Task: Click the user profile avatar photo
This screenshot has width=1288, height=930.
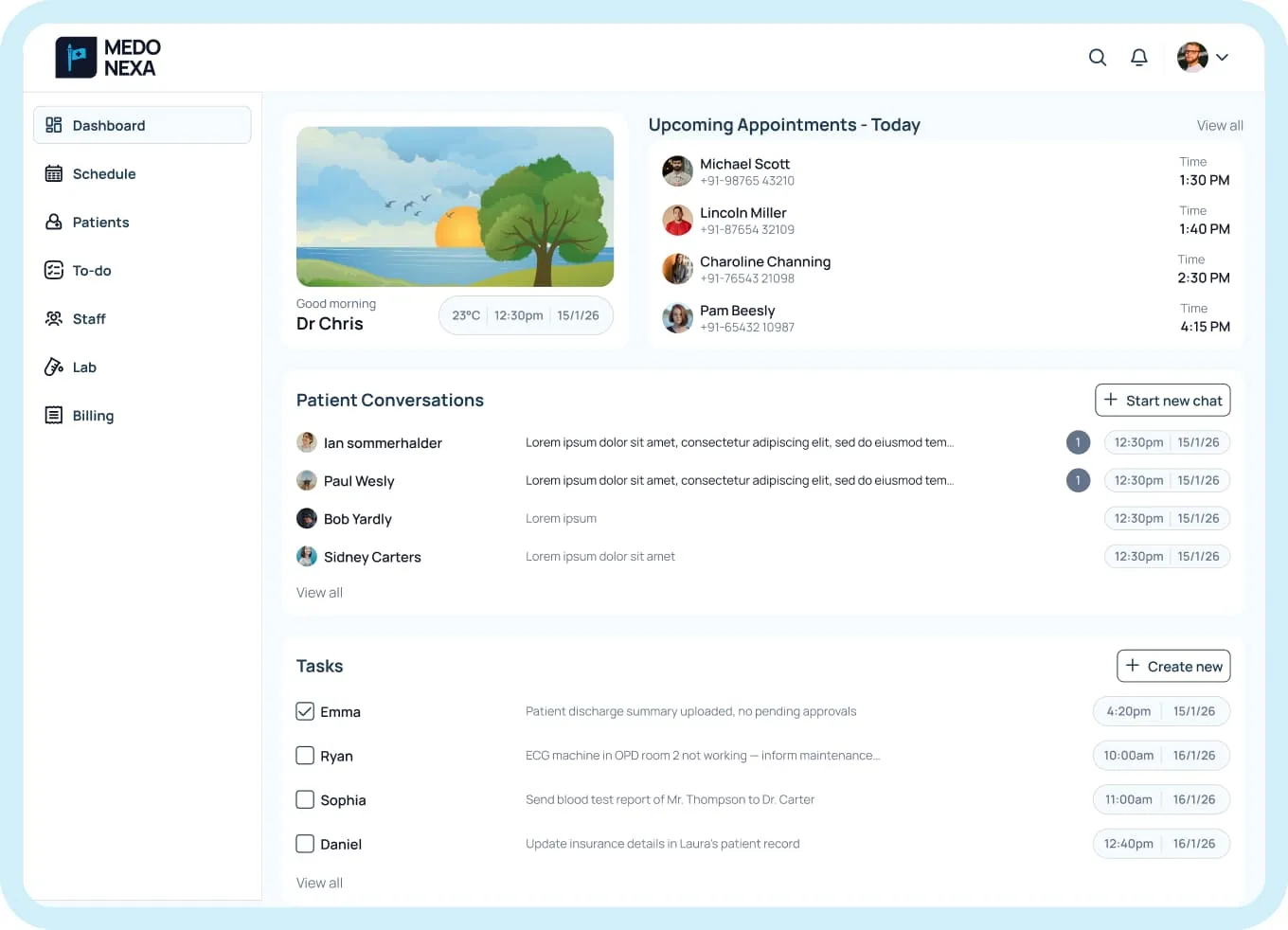Action: (1190, 57)
